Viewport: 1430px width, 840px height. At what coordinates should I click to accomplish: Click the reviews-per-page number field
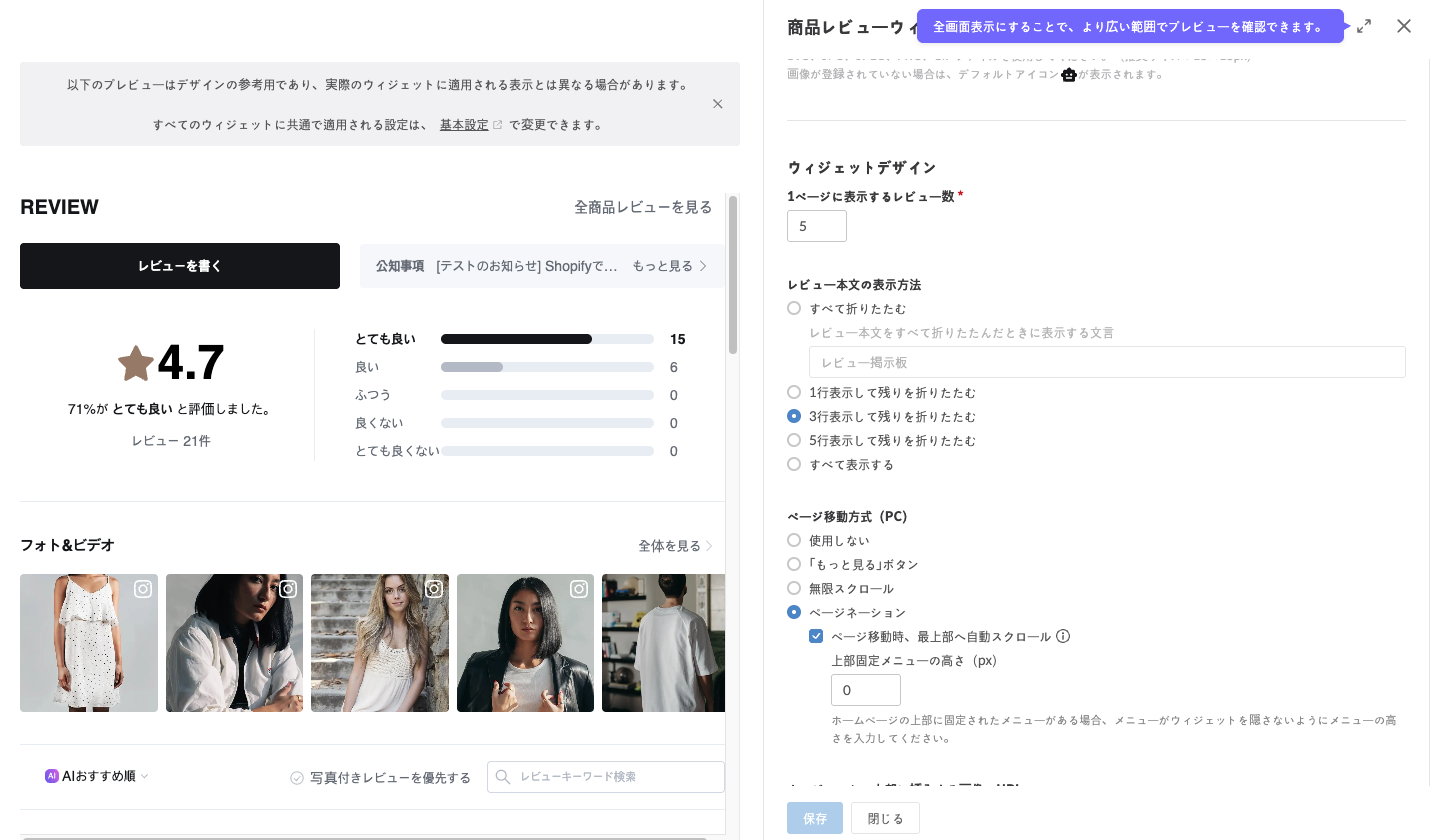[x=816, y=226]
